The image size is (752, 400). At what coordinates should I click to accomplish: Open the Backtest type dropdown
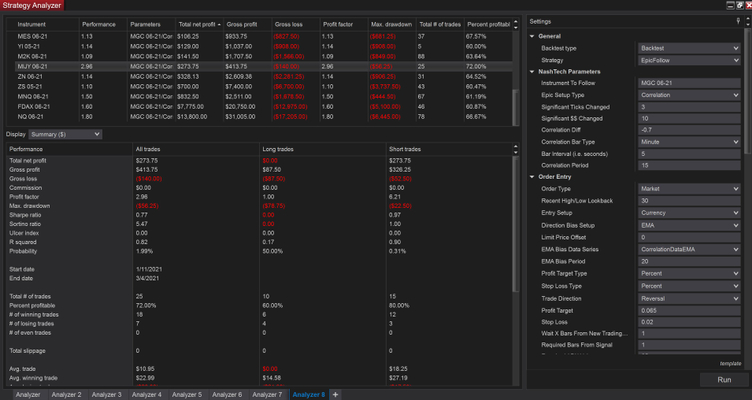pyautogui.click(x=688, y=48)
